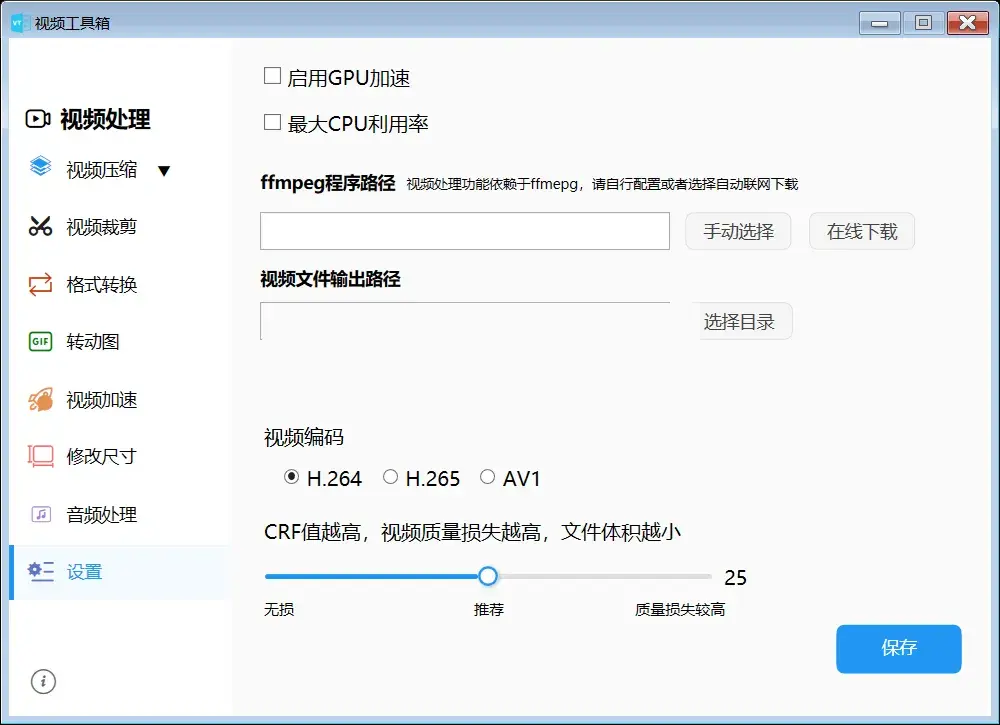Click the ffmpeg程序路径 input field
This screenshot has height=725, width=1000.
[x=465, y=231]
